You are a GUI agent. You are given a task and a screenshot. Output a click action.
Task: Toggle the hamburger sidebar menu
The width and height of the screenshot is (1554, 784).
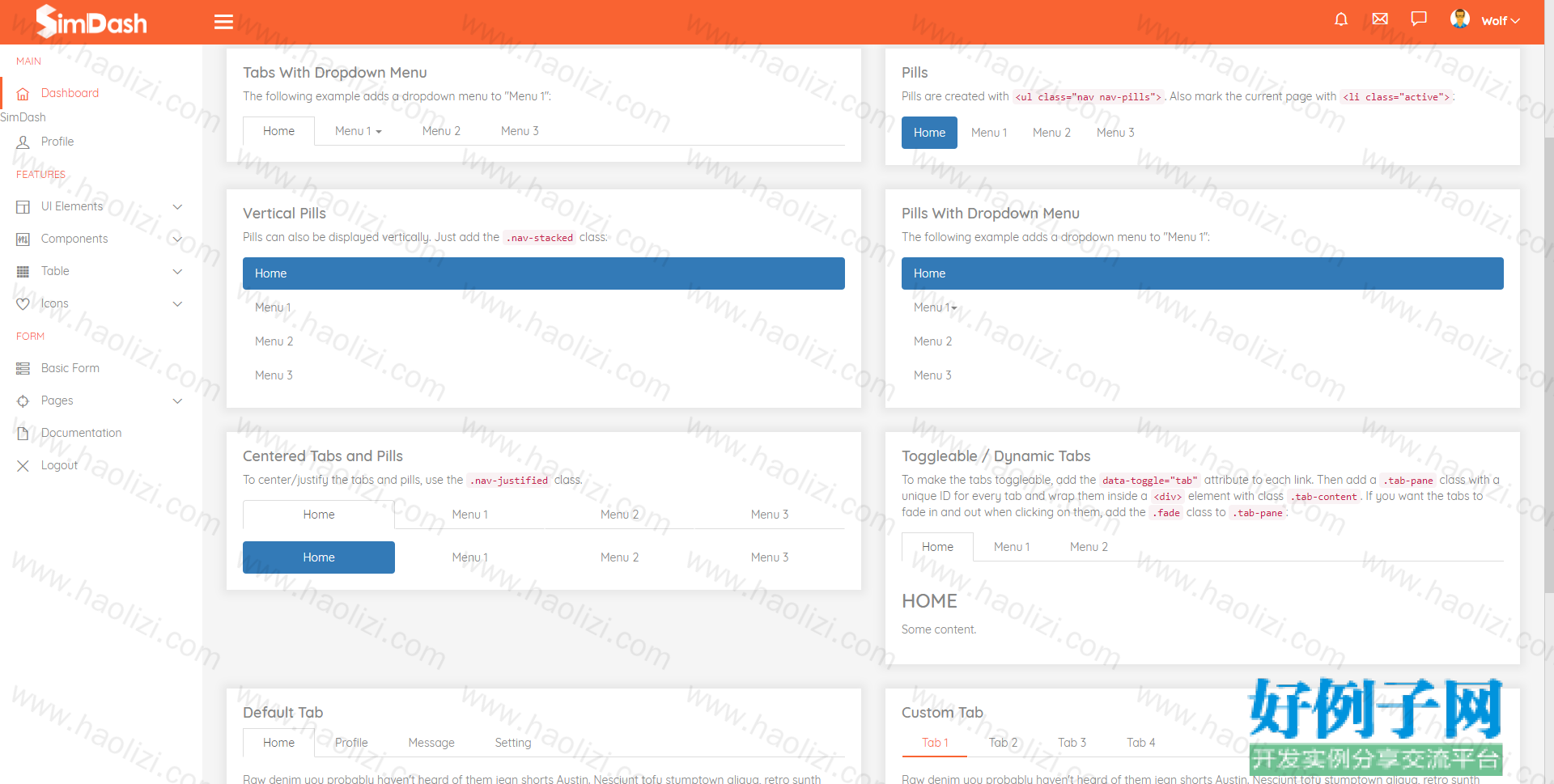223,22
